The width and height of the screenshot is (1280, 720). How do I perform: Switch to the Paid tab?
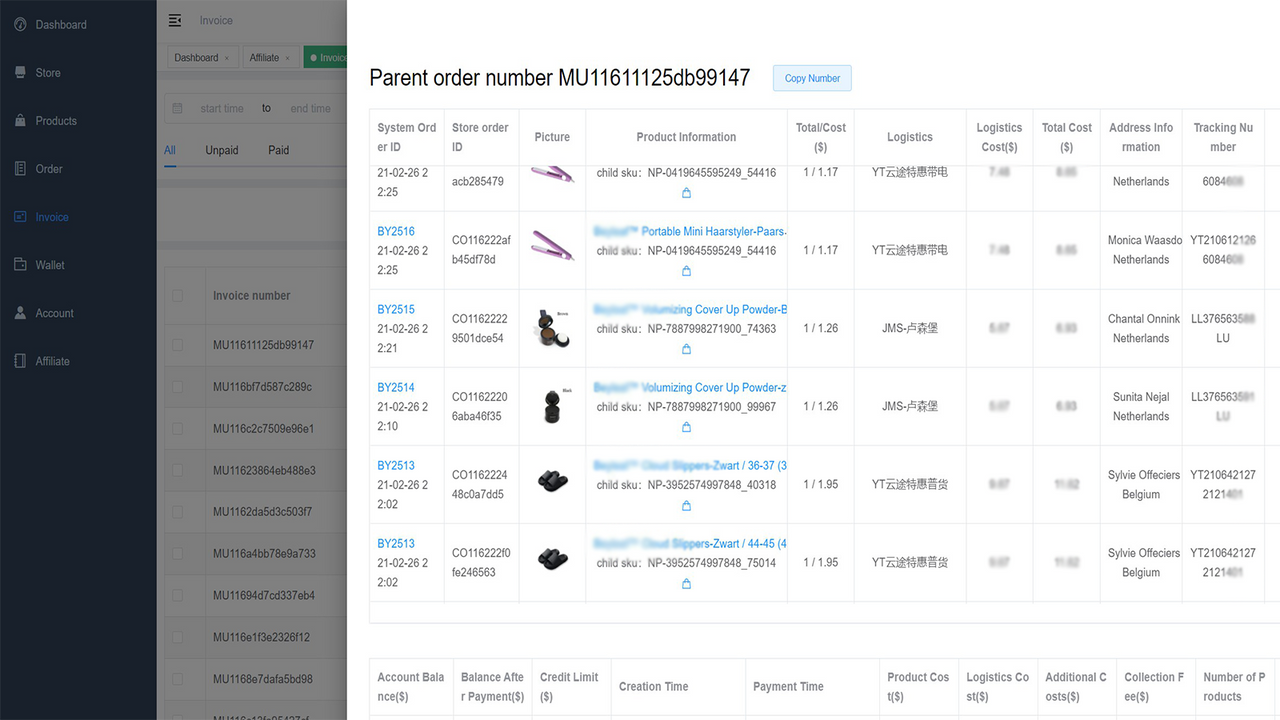coord(278,150)
